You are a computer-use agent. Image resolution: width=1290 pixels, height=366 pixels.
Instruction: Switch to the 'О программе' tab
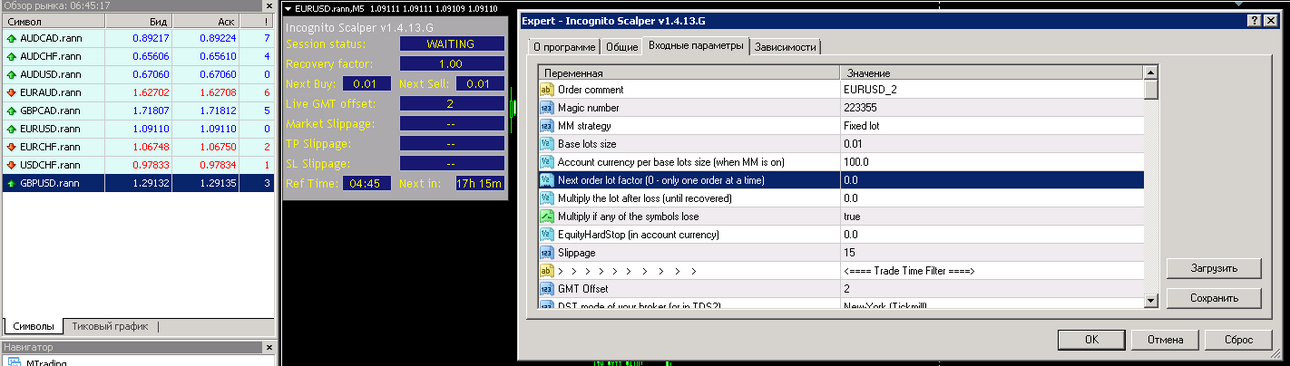pos(564,47)
